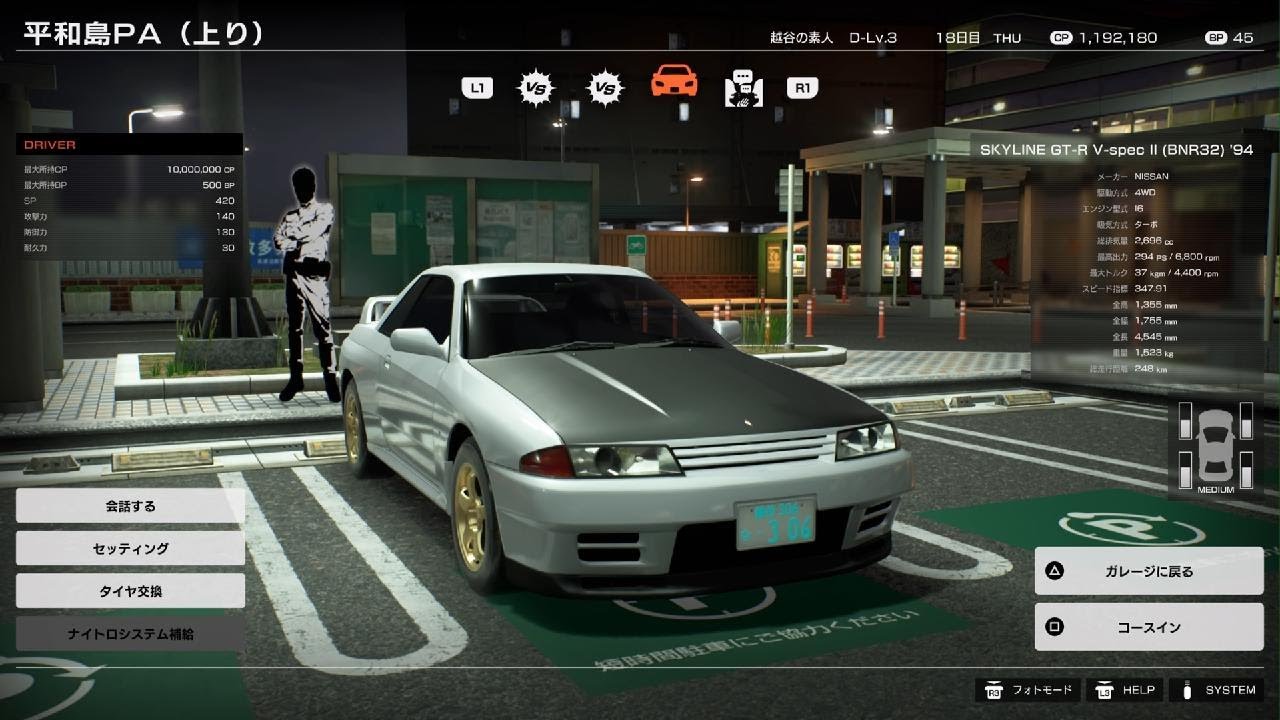
Task: Select ナイトロシステム補給 menu item
Action: pos(130,634)
